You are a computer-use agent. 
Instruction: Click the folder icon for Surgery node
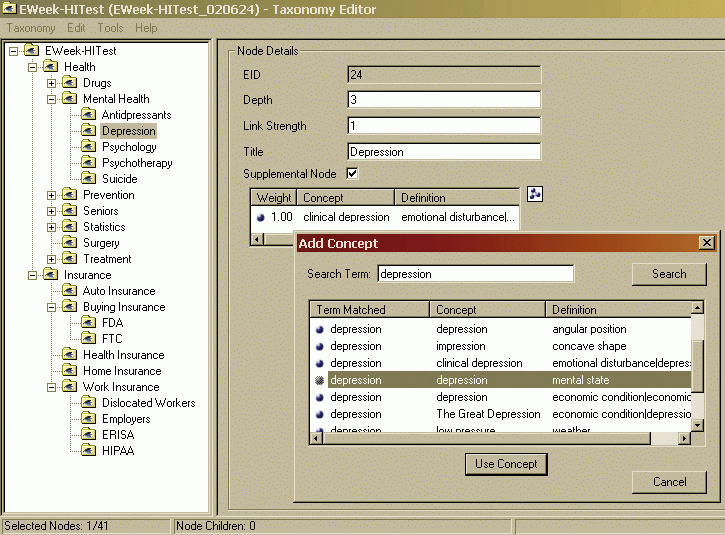[70, 243]
